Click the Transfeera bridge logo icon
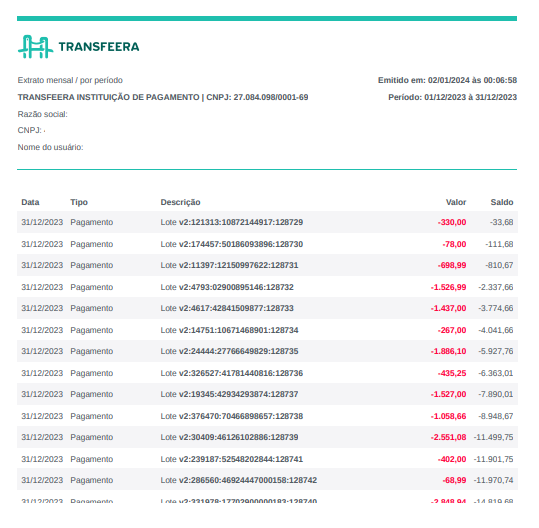The height and width of the screenshot is (528, 539). click(x=36, y=47)
